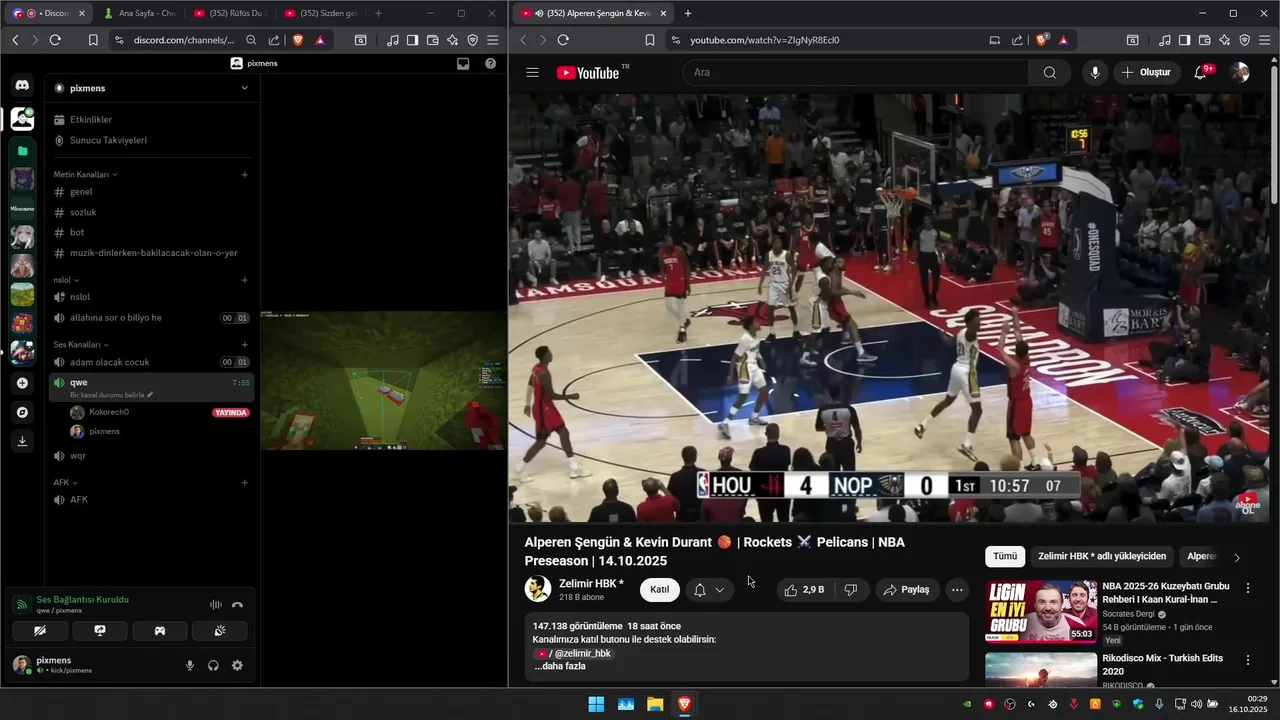This screenshot has width=1280, height=720.
Task: Toggle Discord camera on
Action: click(40, 631)
